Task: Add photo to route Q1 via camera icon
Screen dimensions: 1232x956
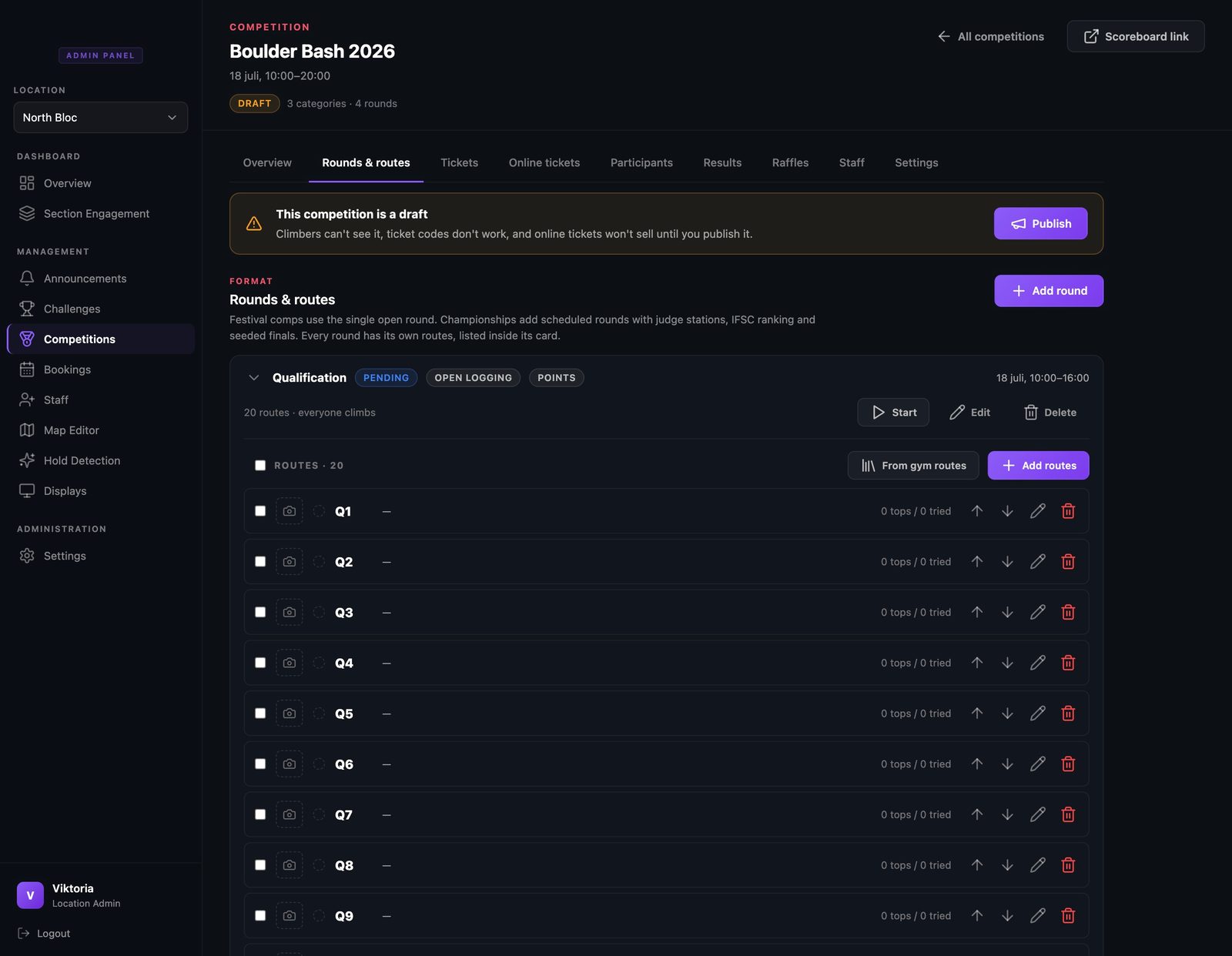Action: click(x=290, y=511)
